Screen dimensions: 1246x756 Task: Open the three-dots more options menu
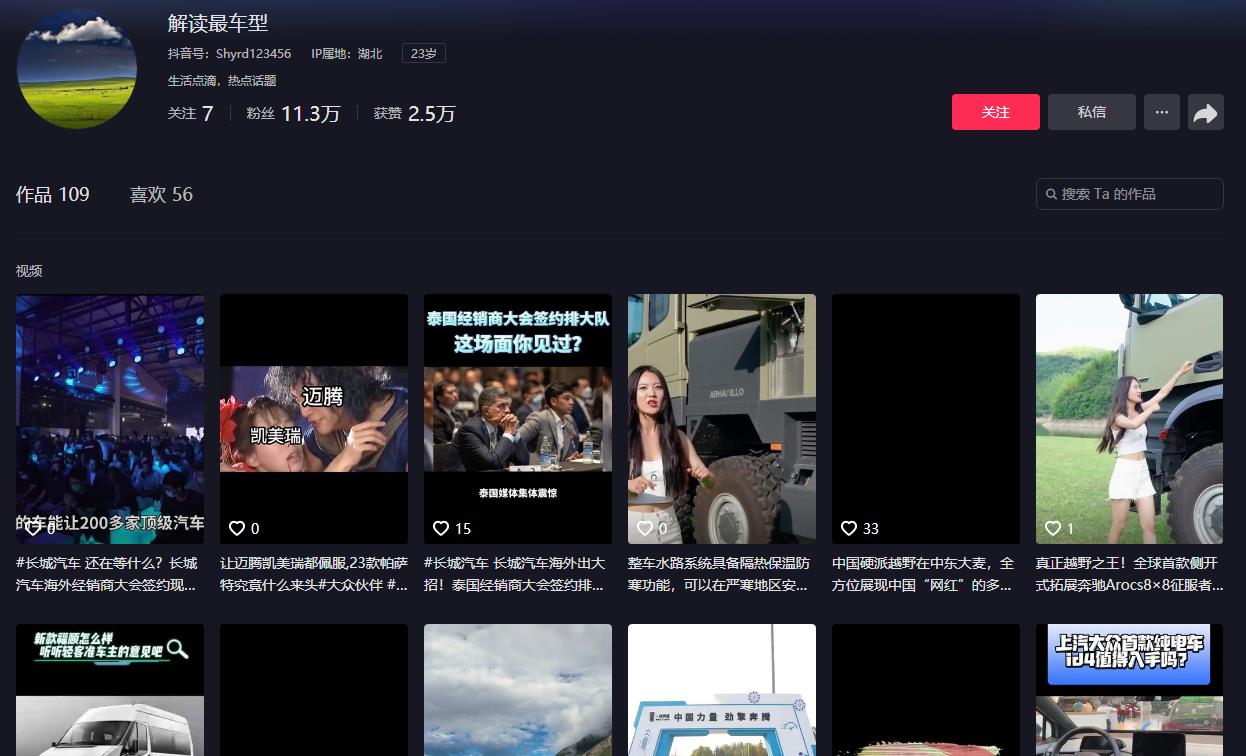(1161, 112)
